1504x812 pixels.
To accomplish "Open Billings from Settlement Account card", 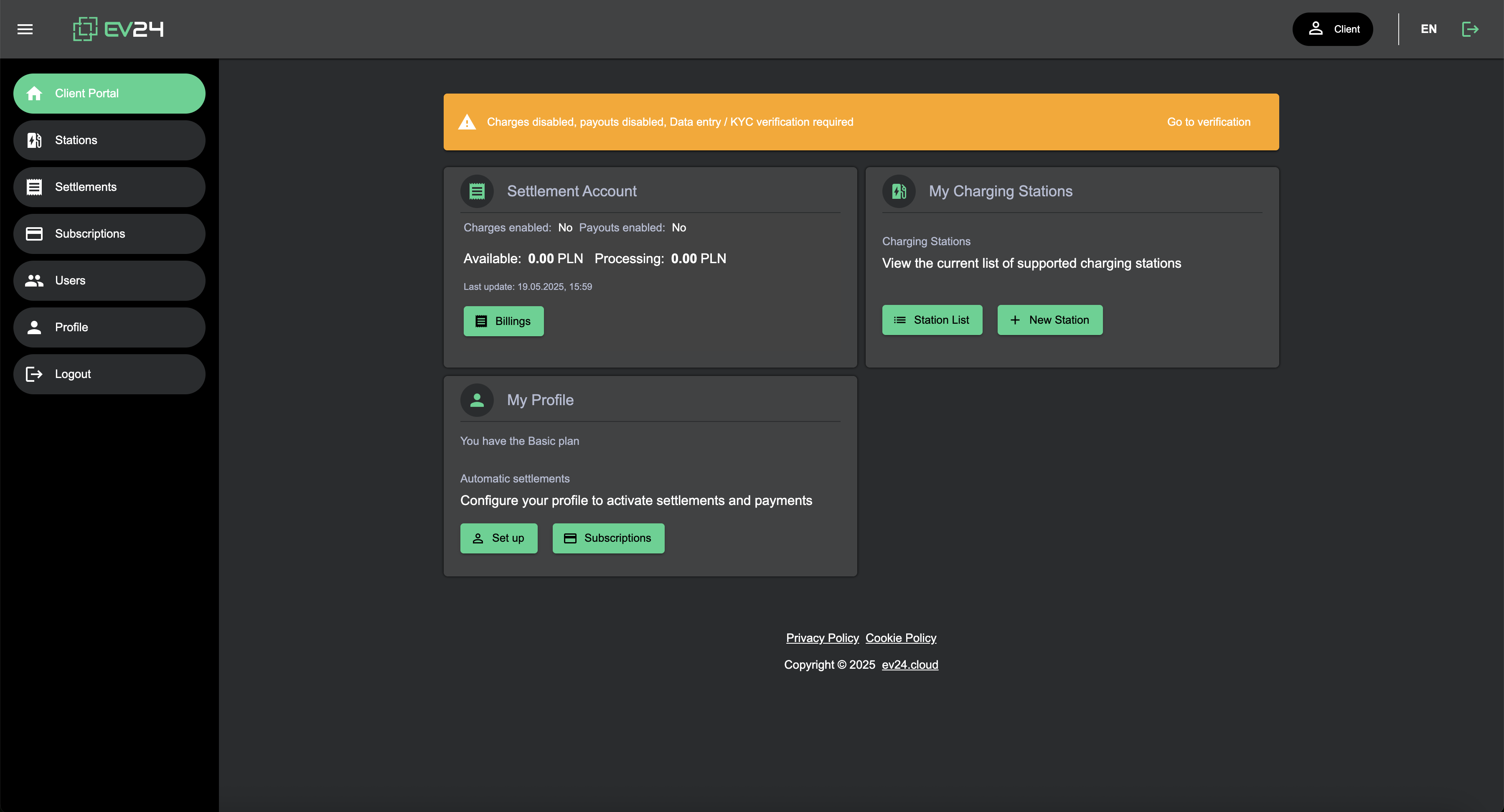I will pyautogui.click(x=503, y=321).
